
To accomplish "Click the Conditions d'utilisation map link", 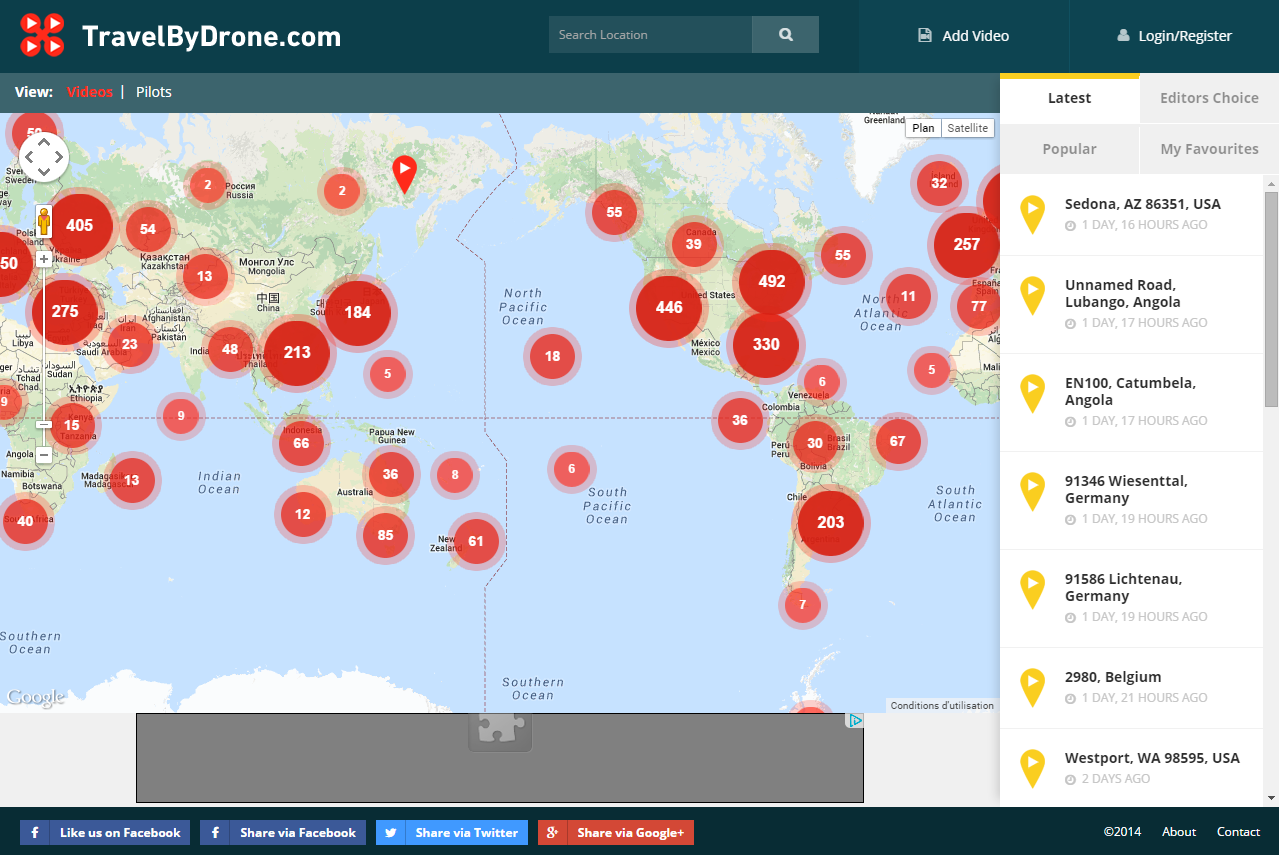I will (x=942, y=705).
